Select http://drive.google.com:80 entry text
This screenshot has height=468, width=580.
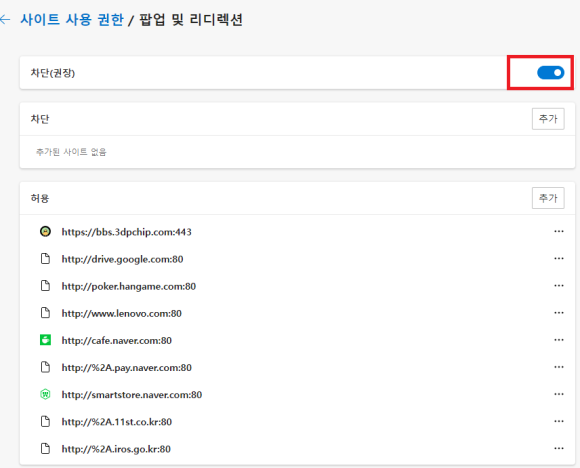point(122,259)
